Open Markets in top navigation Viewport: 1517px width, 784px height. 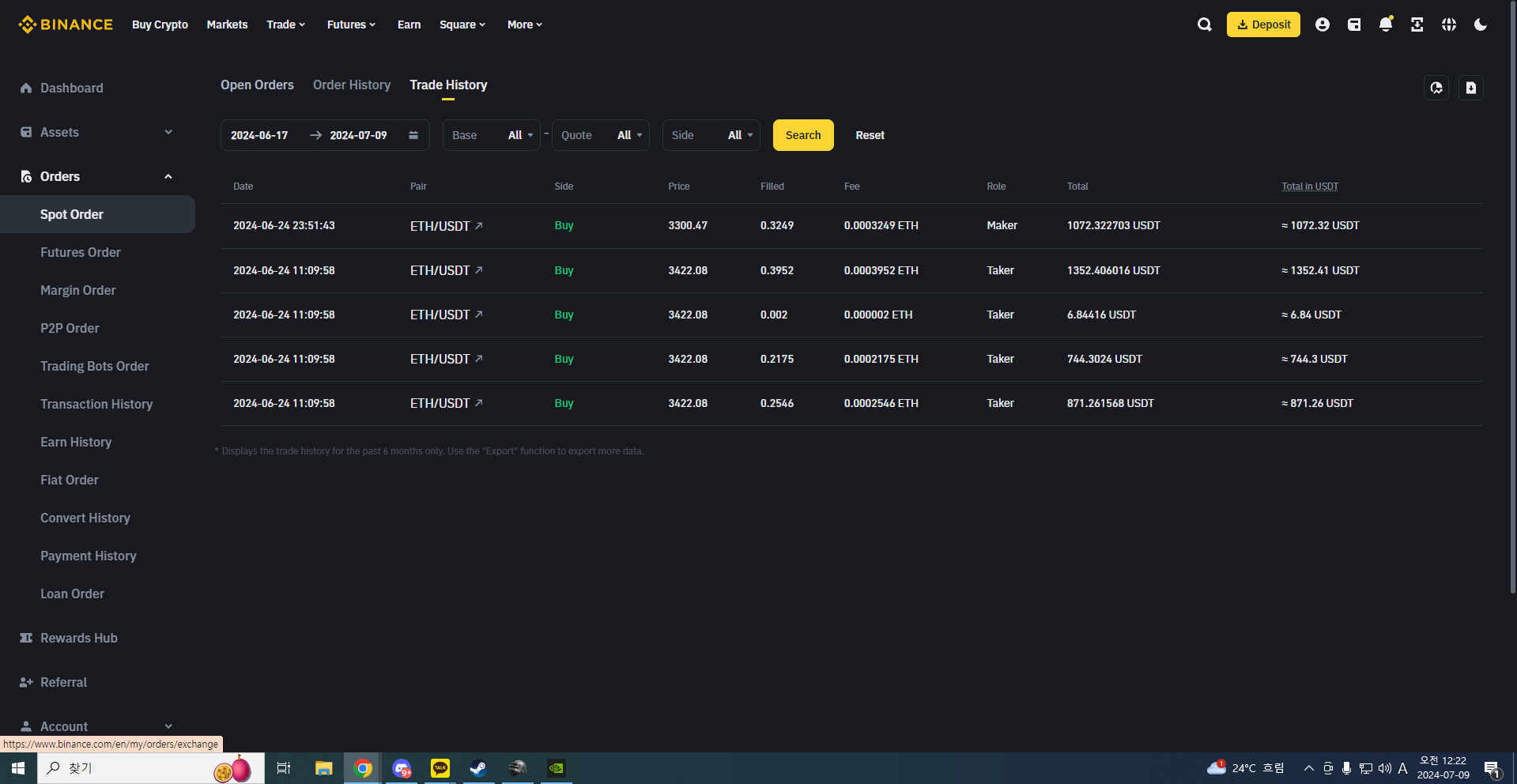[227, 24]
